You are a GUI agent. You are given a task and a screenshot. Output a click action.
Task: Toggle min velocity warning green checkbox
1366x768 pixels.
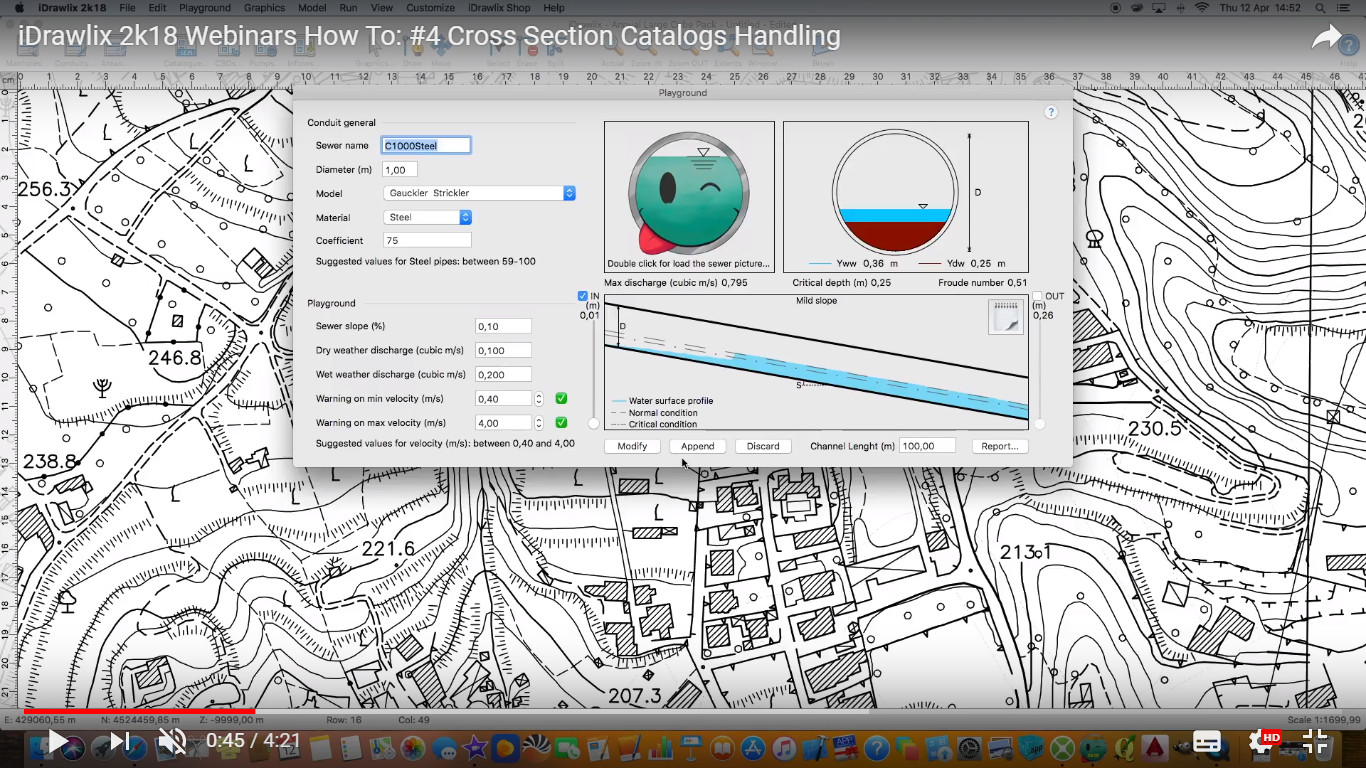[561, 398]
